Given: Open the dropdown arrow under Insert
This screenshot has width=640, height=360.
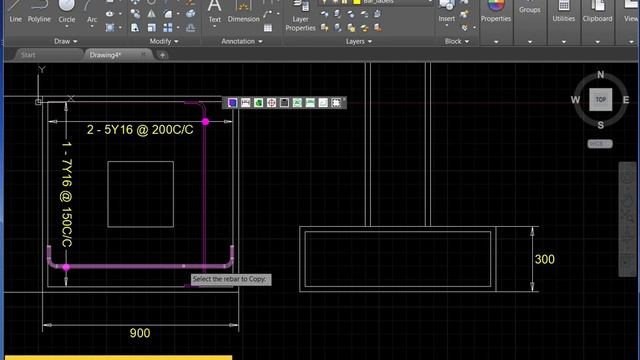Looking at the screenshot, I should tap(447, 26).
